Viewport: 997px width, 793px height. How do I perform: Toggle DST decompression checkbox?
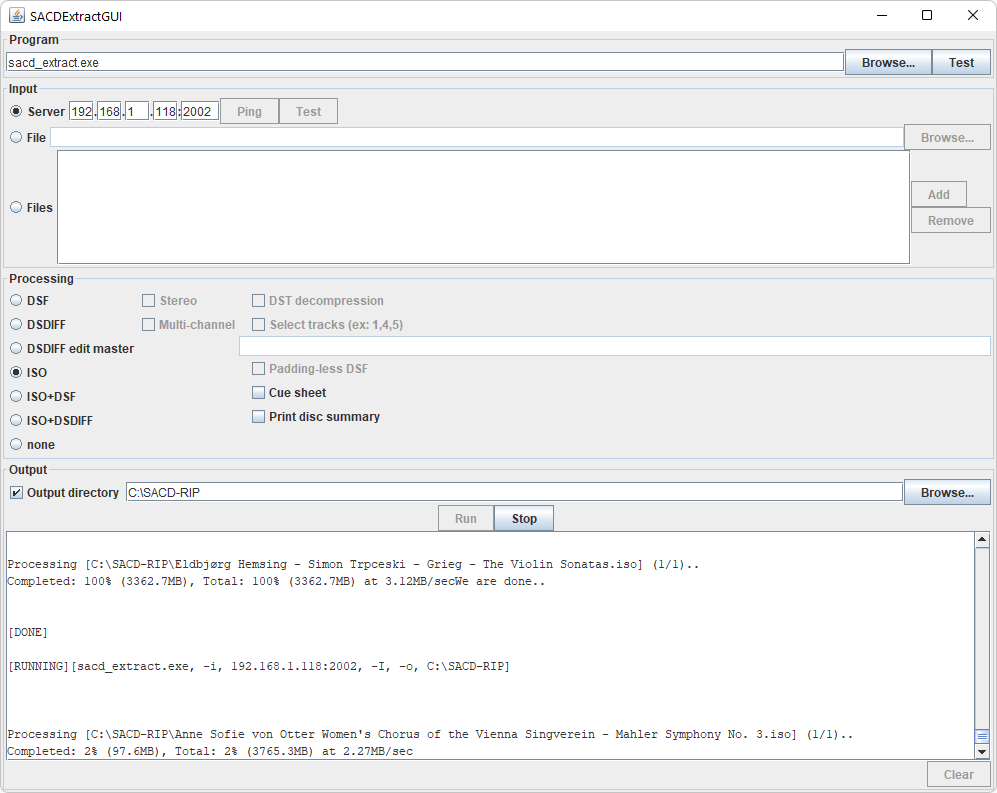pos(258,300)
